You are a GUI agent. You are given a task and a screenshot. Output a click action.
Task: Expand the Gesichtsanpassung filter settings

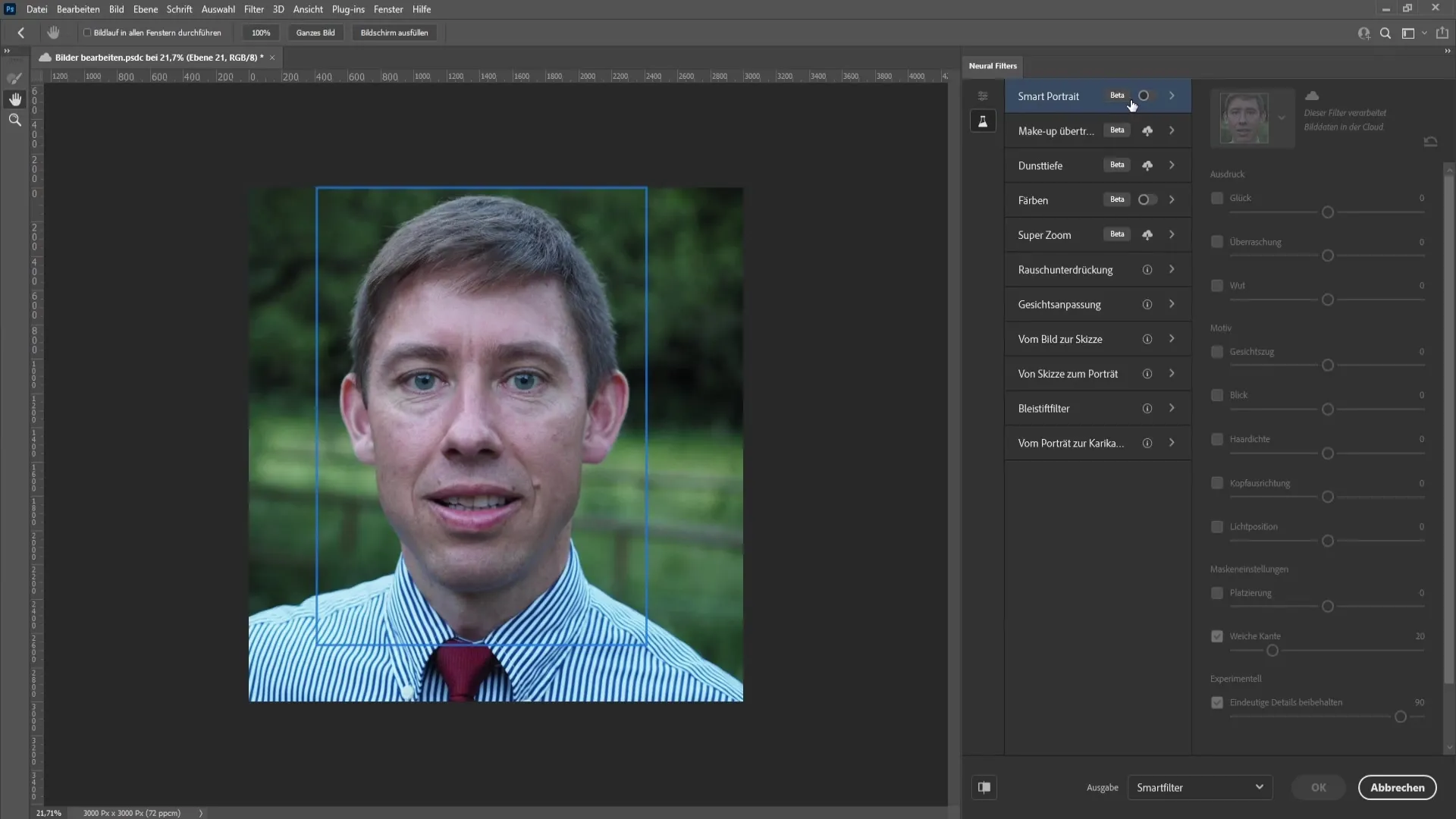click(x=1175, y=304)
